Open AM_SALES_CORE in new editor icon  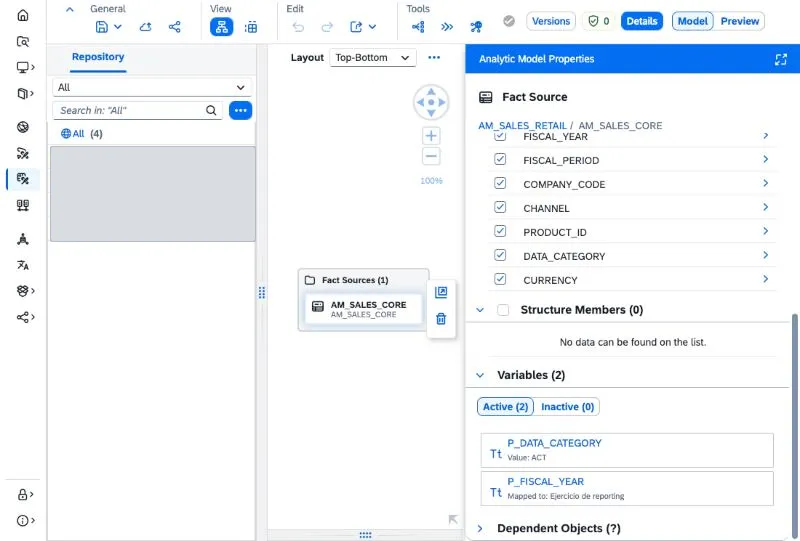441,292
